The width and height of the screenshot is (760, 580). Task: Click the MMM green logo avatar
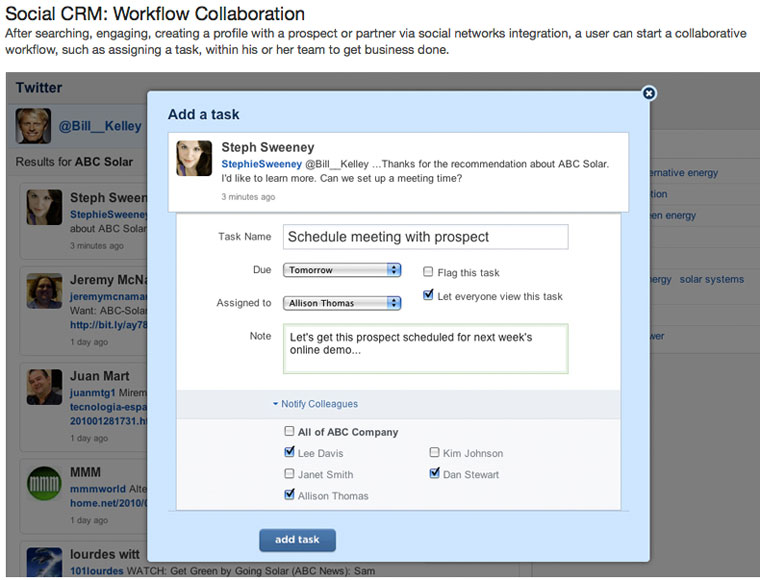point(44,483)
